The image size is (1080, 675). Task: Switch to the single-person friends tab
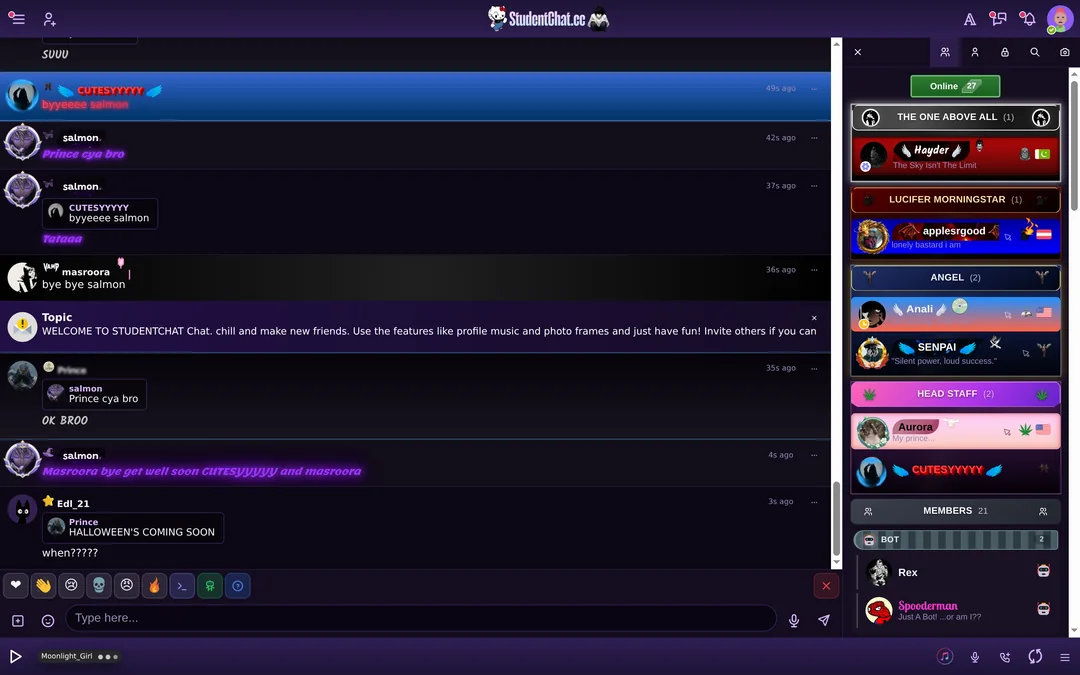975,52
